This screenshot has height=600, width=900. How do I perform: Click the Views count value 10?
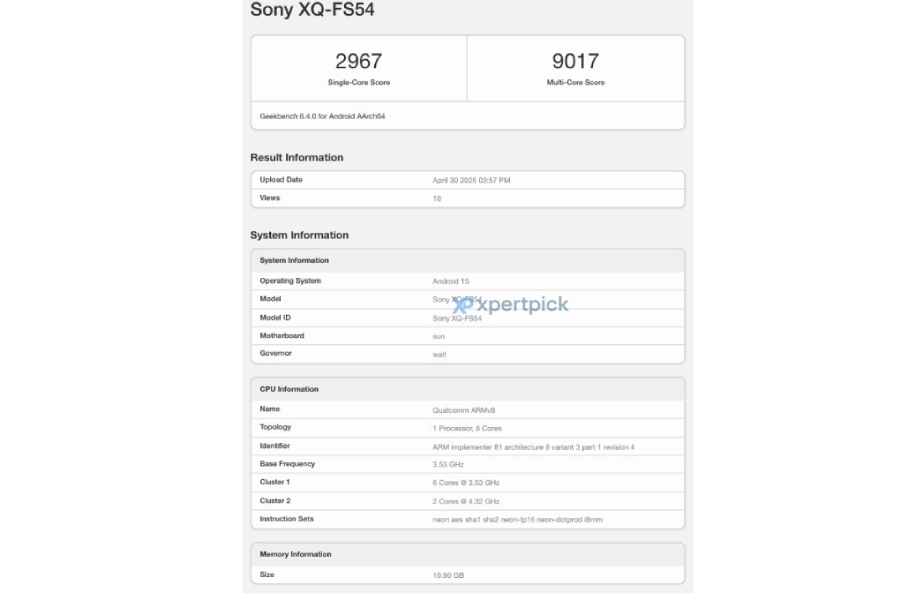[437, 198]
